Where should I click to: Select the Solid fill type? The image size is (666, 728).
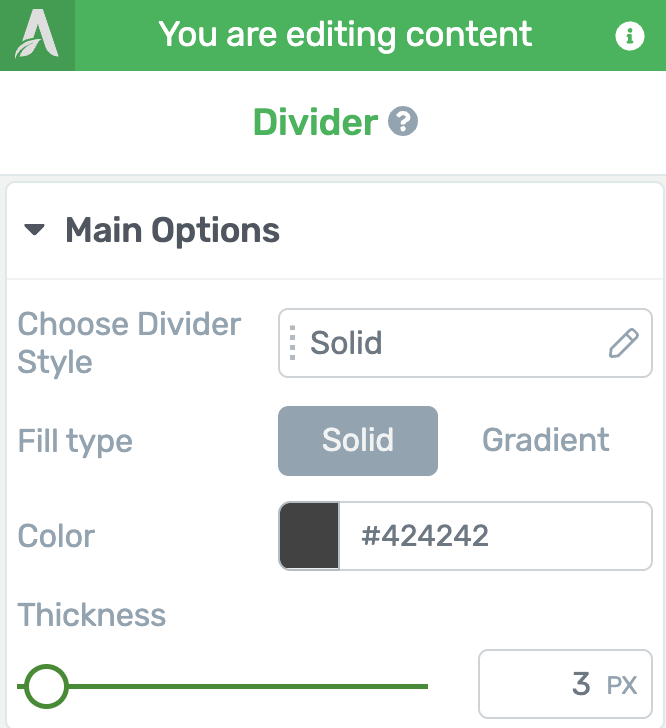358,441
